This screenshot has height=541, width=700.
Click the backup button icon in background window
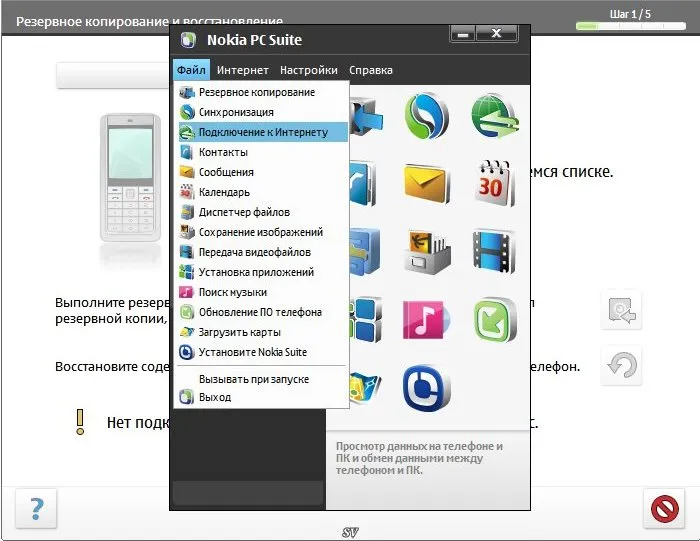point(622,310)
